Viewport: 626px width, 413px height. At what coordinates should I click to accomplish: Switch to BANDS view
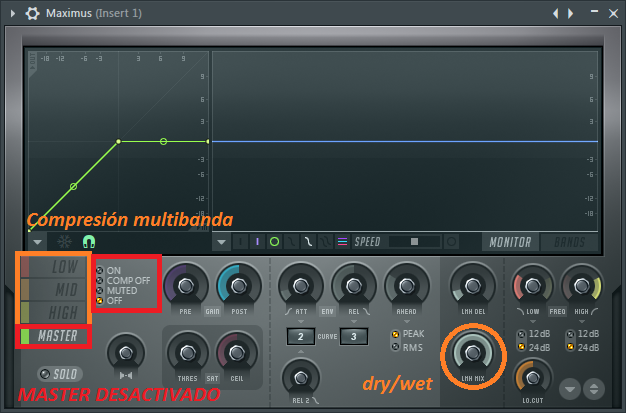point(570,242)
